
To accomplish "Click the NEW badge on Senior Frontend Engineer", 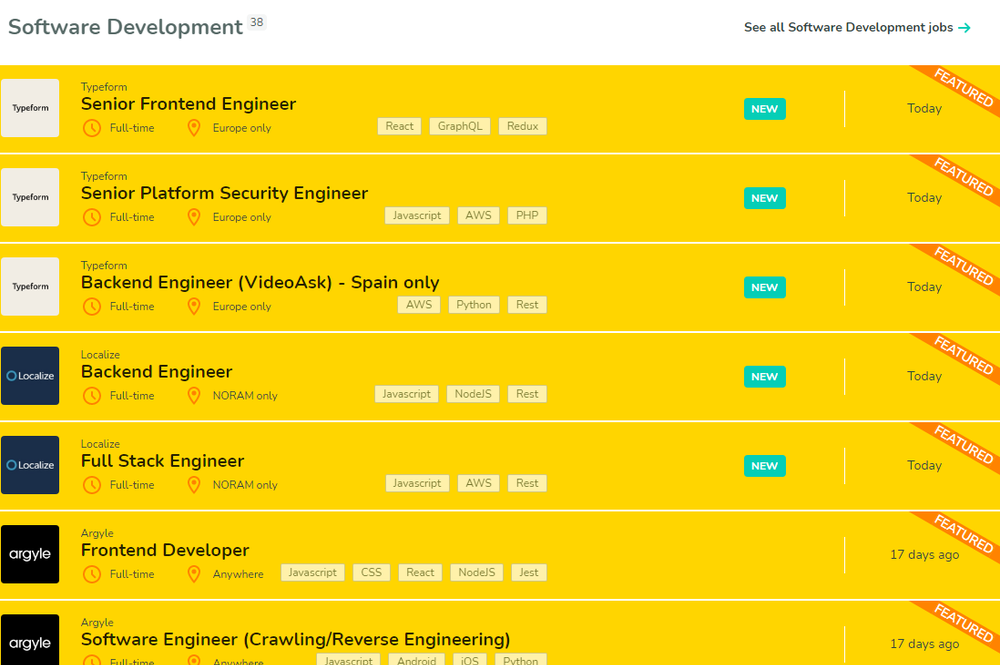I will click(765, 109).
